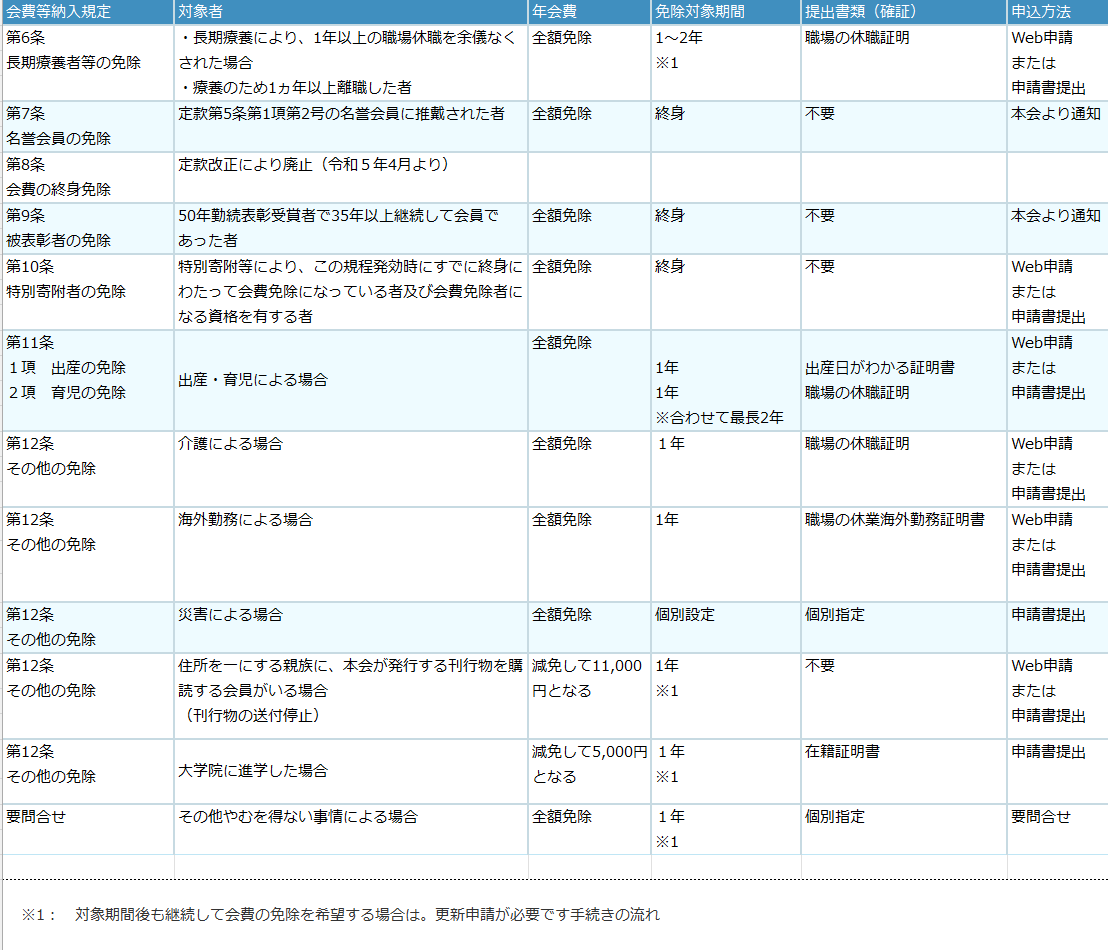Click the 出産・育児による場合 cell
1108x950 pixels.
(x=253, y=380)
